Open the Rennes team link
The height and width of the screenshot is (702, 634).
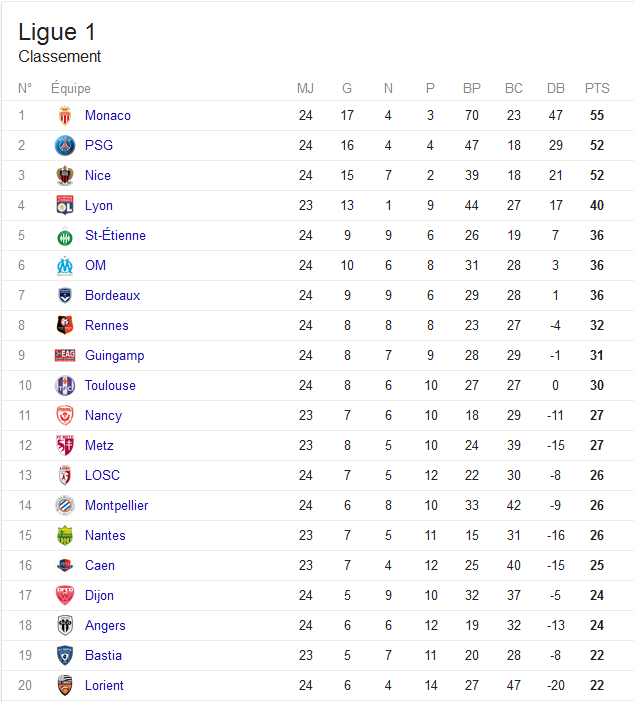(107, 325)
